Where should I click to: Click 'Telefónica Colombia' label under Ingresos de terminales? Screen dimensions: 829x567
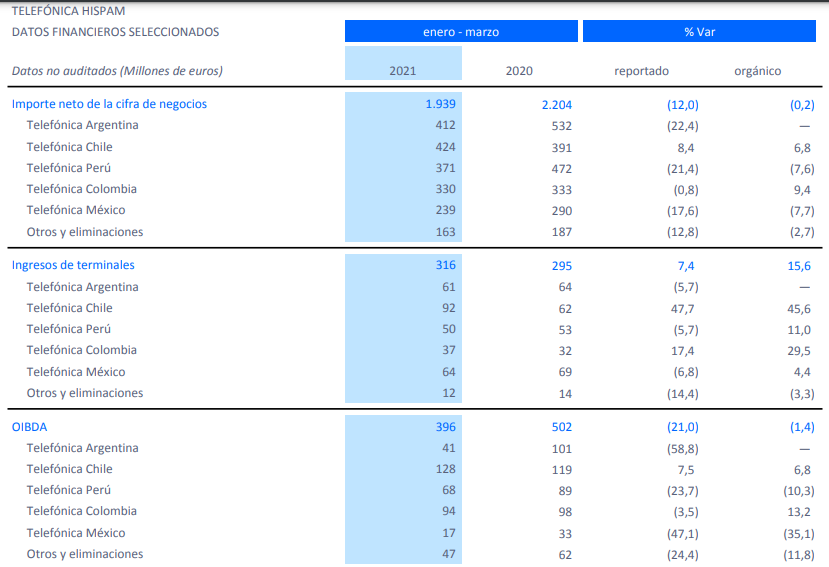click(x=81, y=350)
